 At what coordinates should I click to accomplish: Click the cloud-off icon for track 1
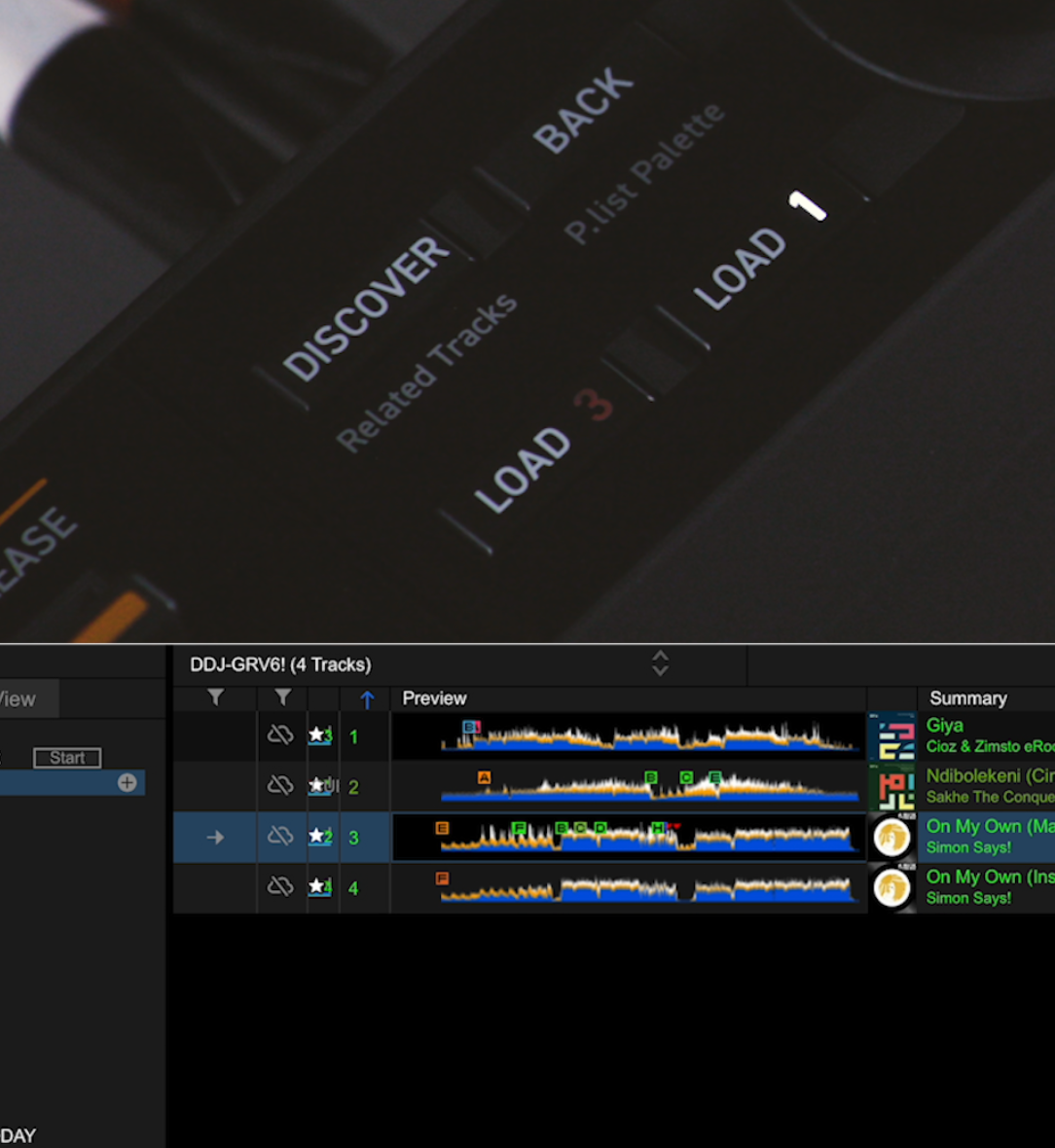click(280, 735)
